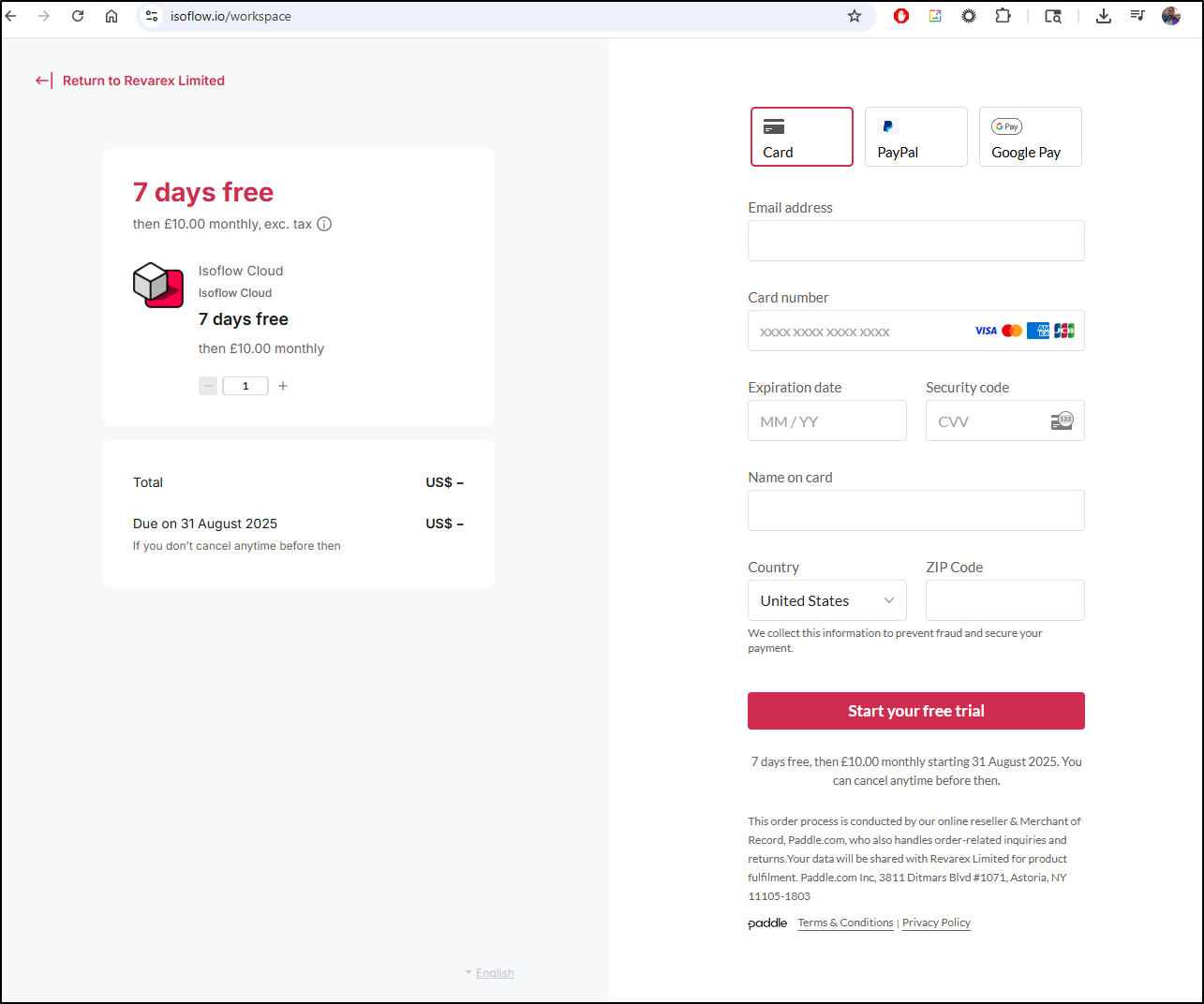Select the Google Pay payment method
Screen dimensions: 1204x1004
pyautogui.click(x=1031, y=137)
